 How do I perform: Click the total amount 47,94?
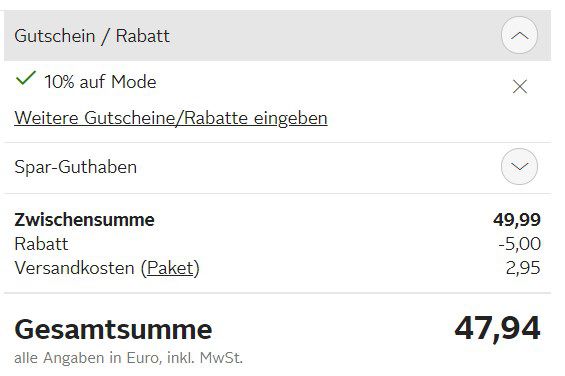497,329
